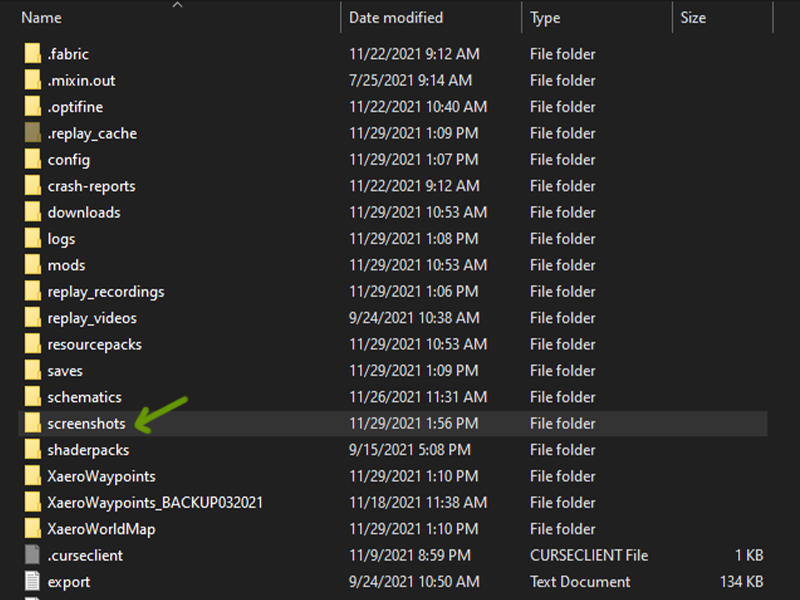Click the screenshots folder icon
The width and height of the screenshot is (800, 600).
[x=31, y=423]
